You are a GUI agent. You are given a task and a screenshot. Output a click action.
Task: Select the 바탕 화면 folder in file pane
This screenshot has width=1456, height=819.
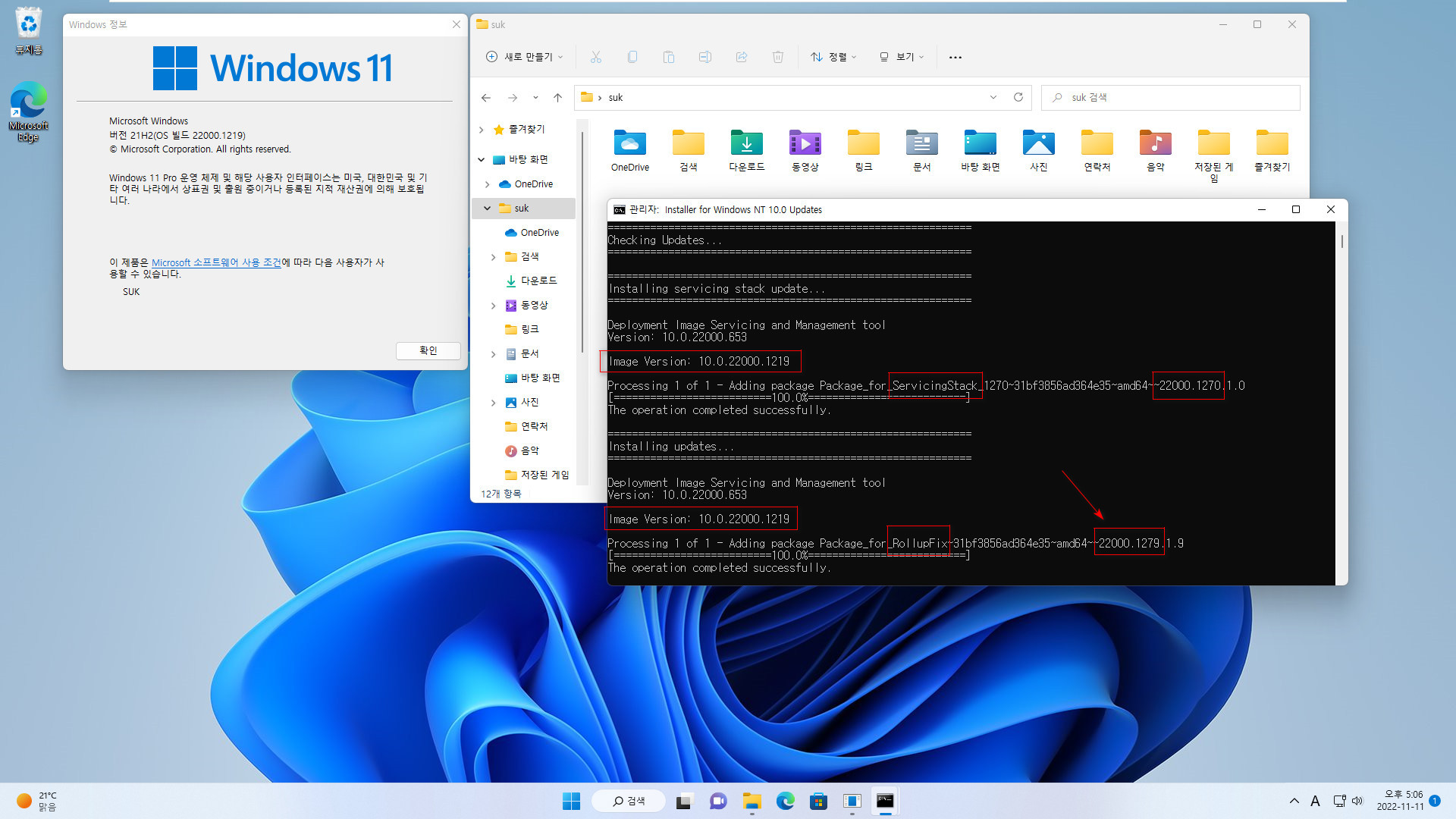981,151
